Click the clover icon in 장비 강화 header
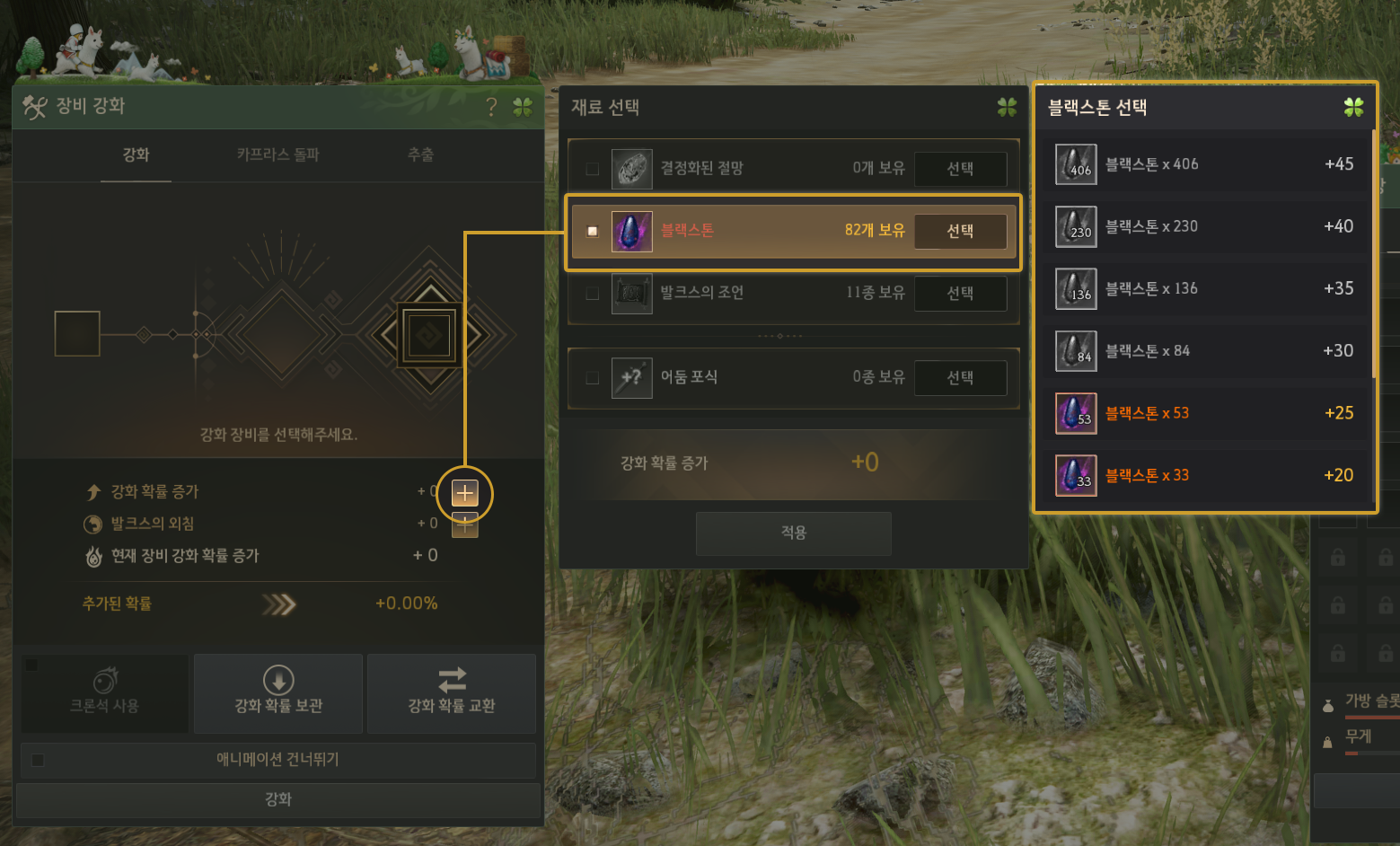The image size is (1400, 846). [x=523, y=108]
